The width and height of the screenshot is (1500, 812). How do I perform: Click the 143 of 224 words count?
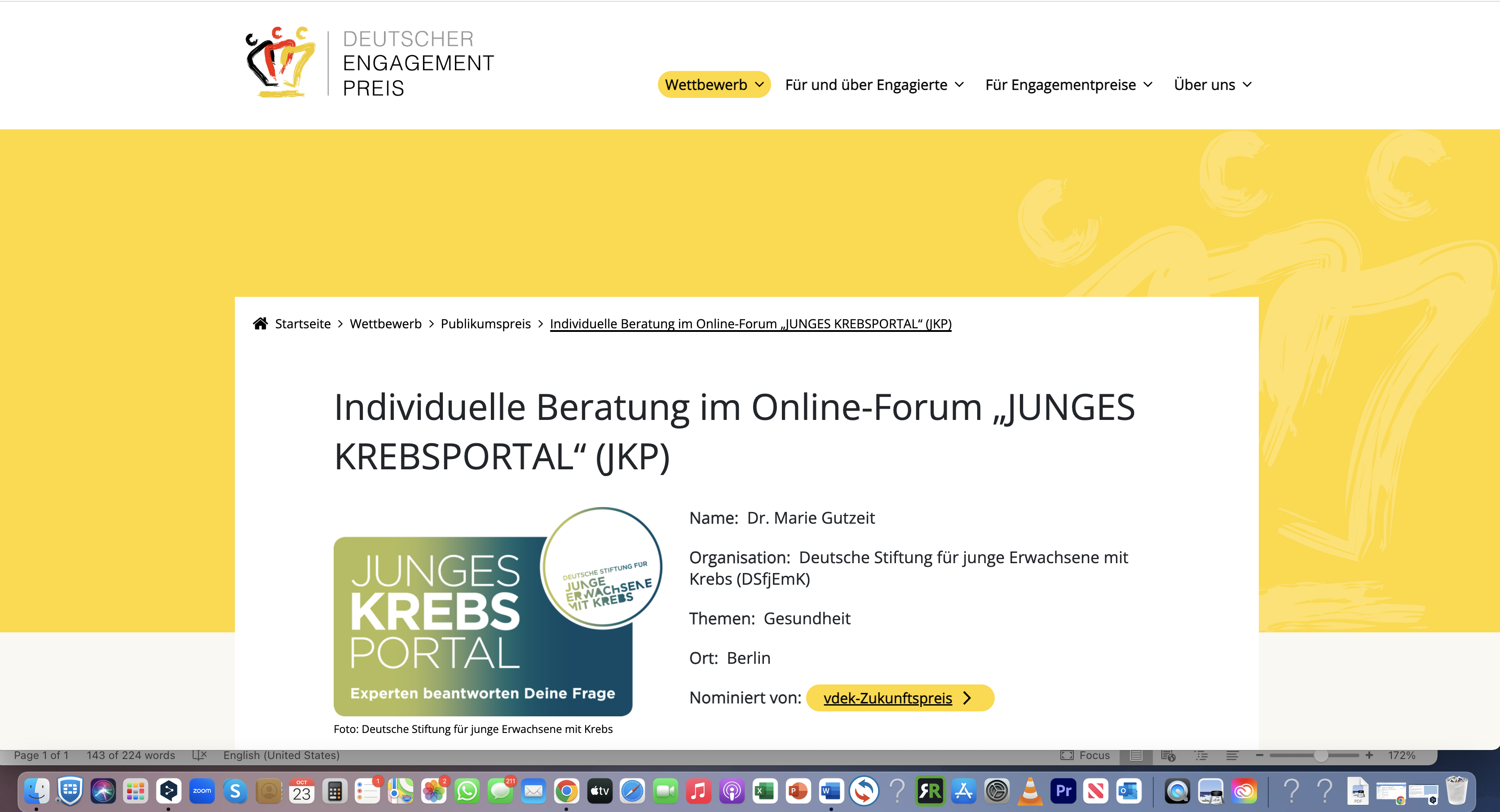[x=130, y=755]
